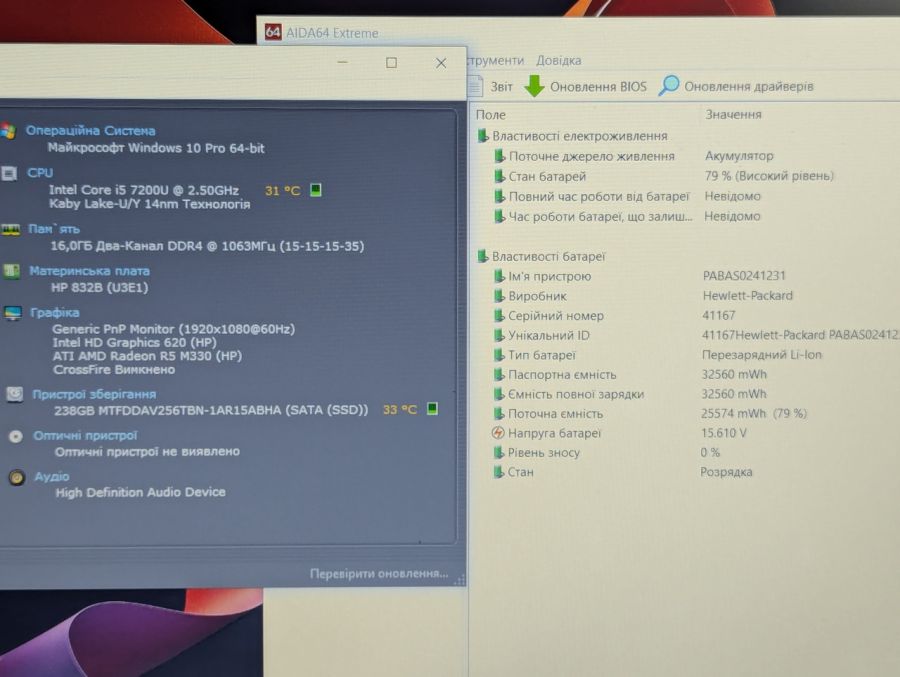Click the Властивості батареї group icon

tap(483, 256)
